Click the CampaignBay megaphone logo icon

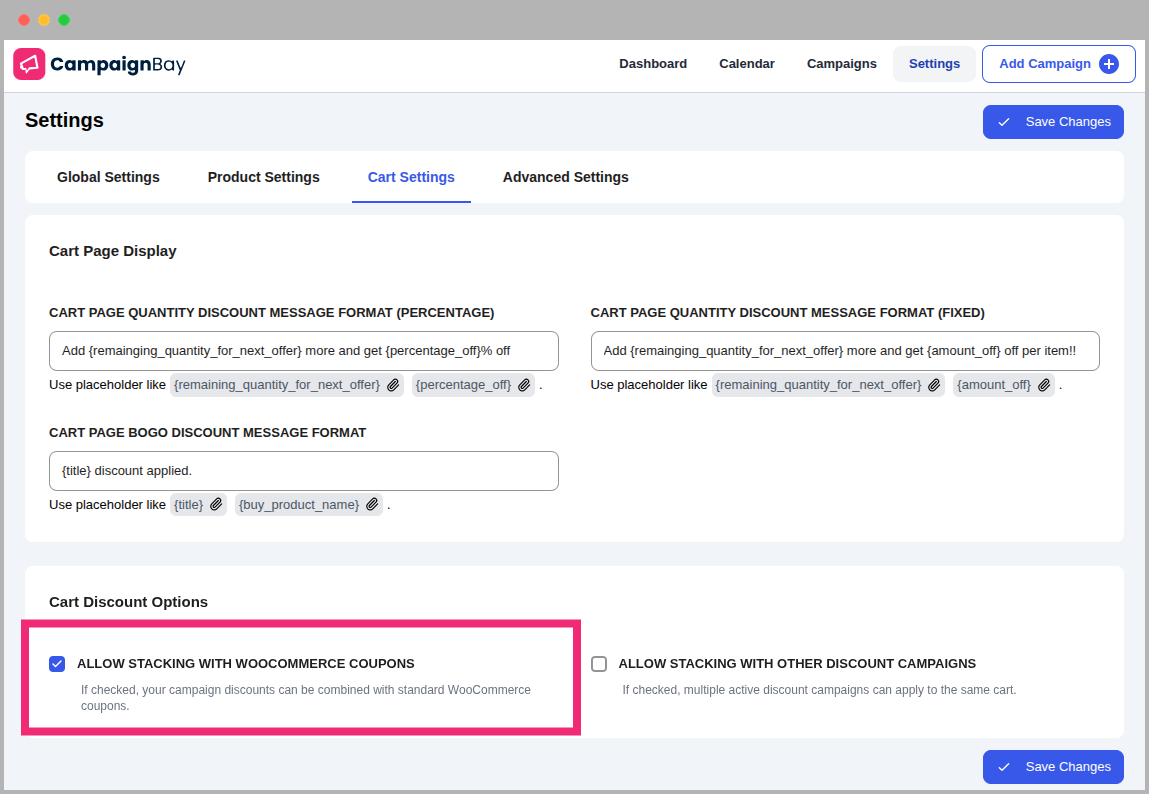29,64
